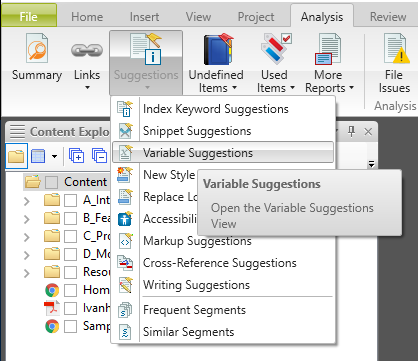Tick the C_Pro folder checkbox
The height and width of the screenshot is (361, 418).
click(70, 236)
